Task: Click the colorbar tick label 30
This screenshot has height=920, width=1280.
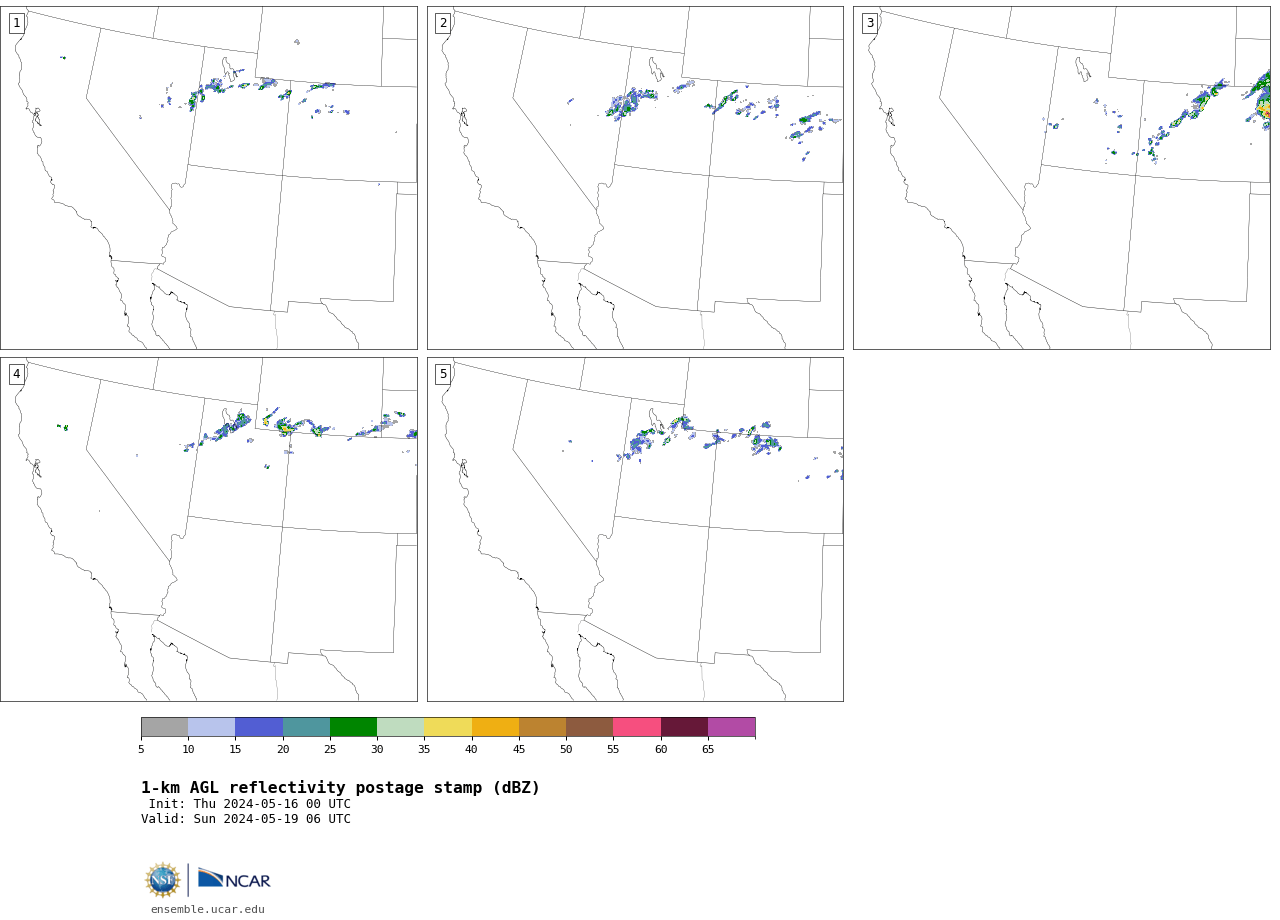Action: point(377,749)
